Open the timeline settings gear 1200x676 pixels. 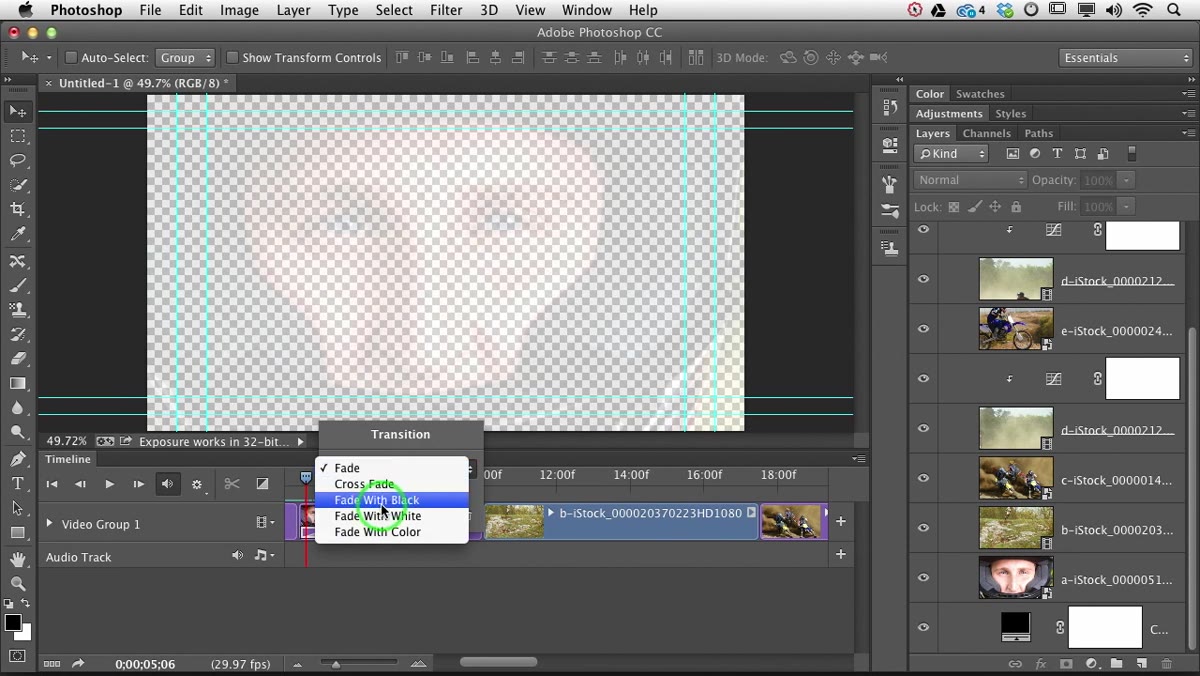tap(197, 485)
